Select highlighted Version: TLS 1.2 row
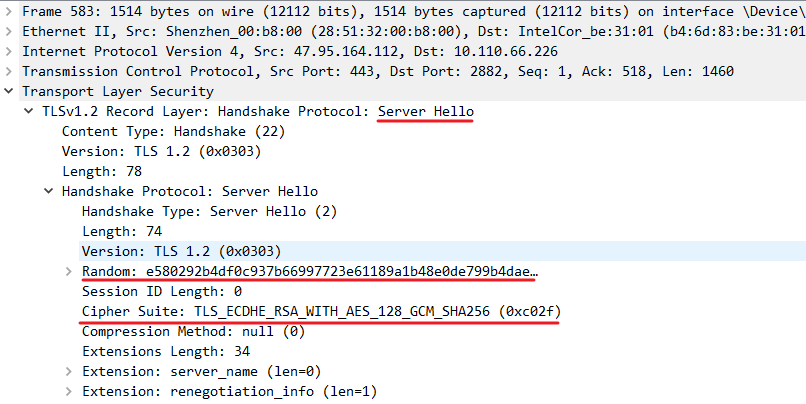The image size is (806, 404). 181,251
